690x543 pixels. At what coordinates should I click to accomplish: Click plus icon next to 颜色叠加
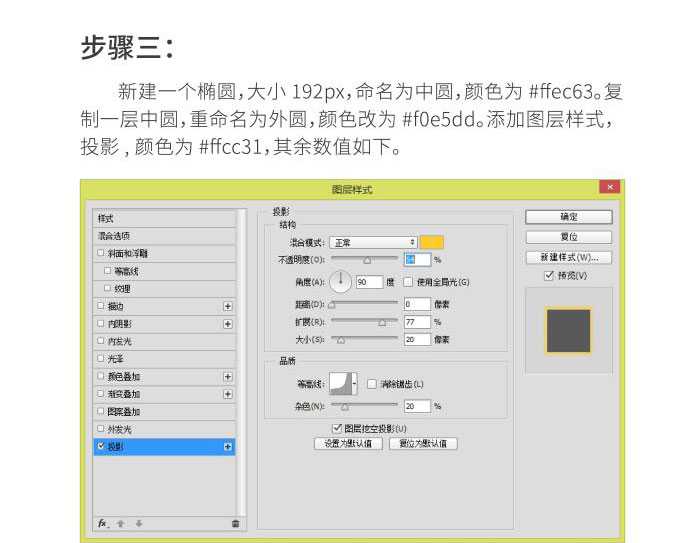coord(228,377)
